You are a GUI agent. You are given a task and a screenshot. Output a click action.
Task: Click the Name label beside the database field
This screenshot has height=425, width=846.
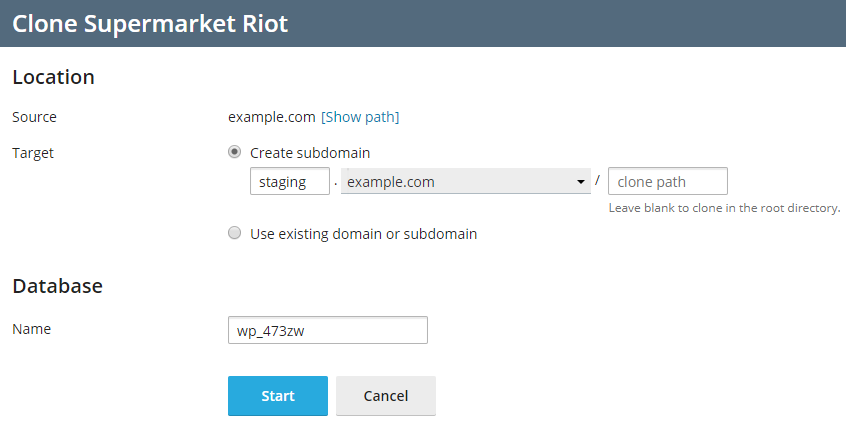[31, 329]
